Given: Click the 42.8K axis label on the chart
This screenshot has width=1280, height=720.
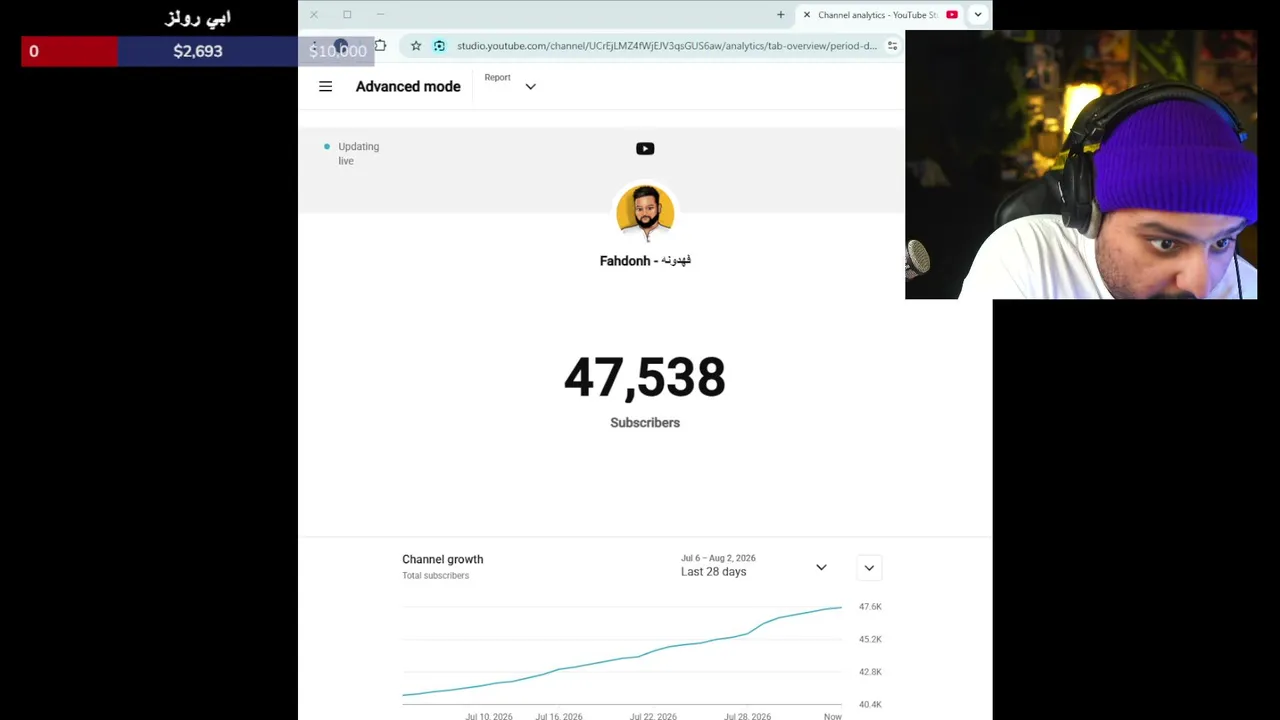Looking at the screenshot, I should (x=870, y=672).
